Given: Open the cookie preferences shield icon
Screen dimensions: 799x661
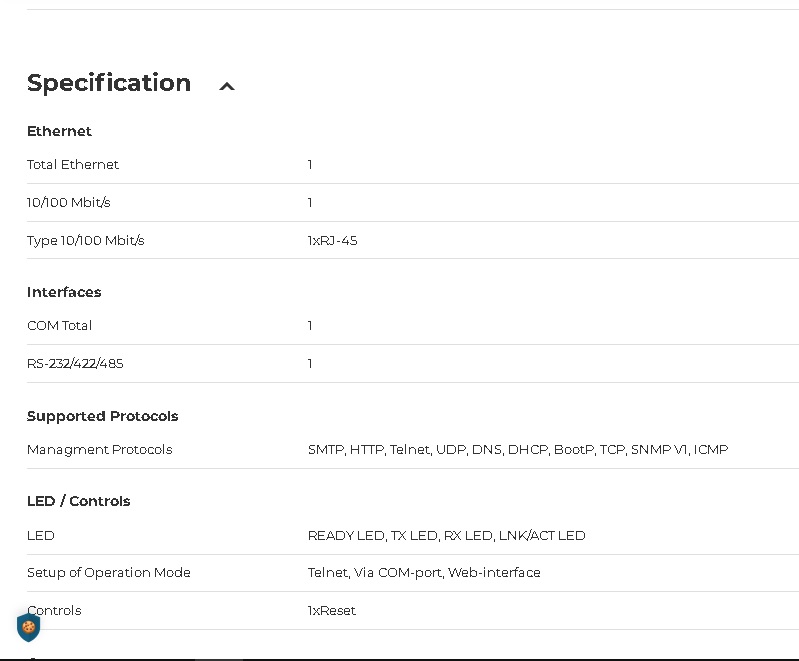Looking at the screenshot, I should (x=29, y=627).
